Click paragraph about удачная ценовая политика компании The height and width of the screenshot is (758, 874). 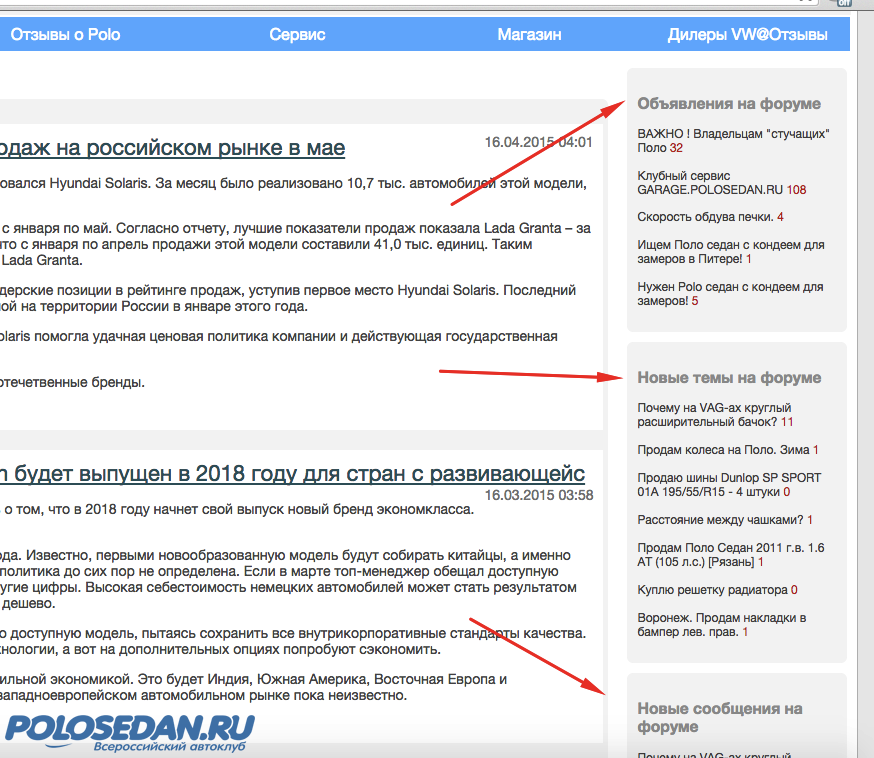click(x=279, y=337)
